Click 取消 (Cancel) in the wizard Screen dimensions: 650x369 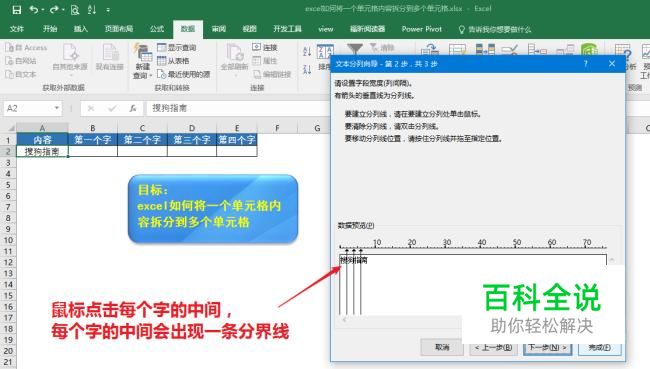[x=442, y=347]
